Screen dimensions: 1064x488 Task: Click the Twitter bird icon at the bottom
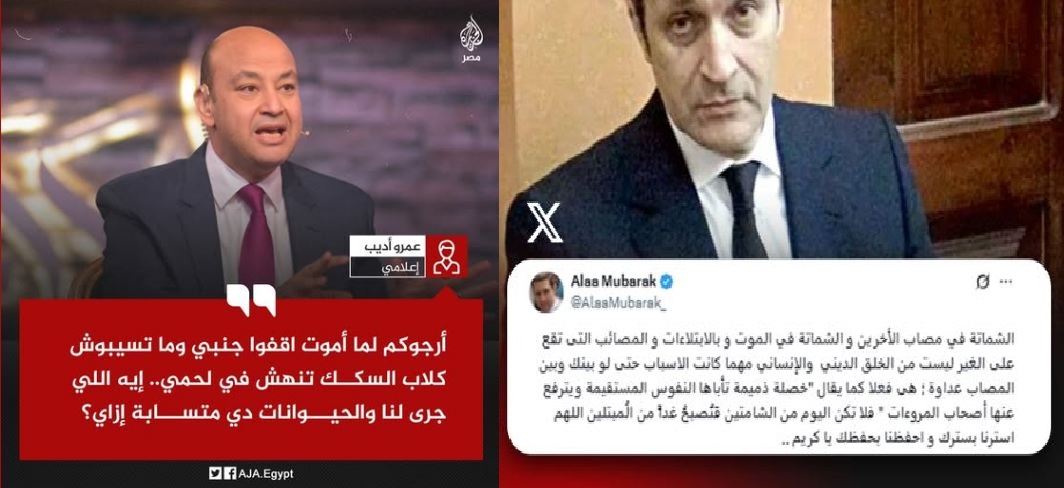[x=214, y=474]
